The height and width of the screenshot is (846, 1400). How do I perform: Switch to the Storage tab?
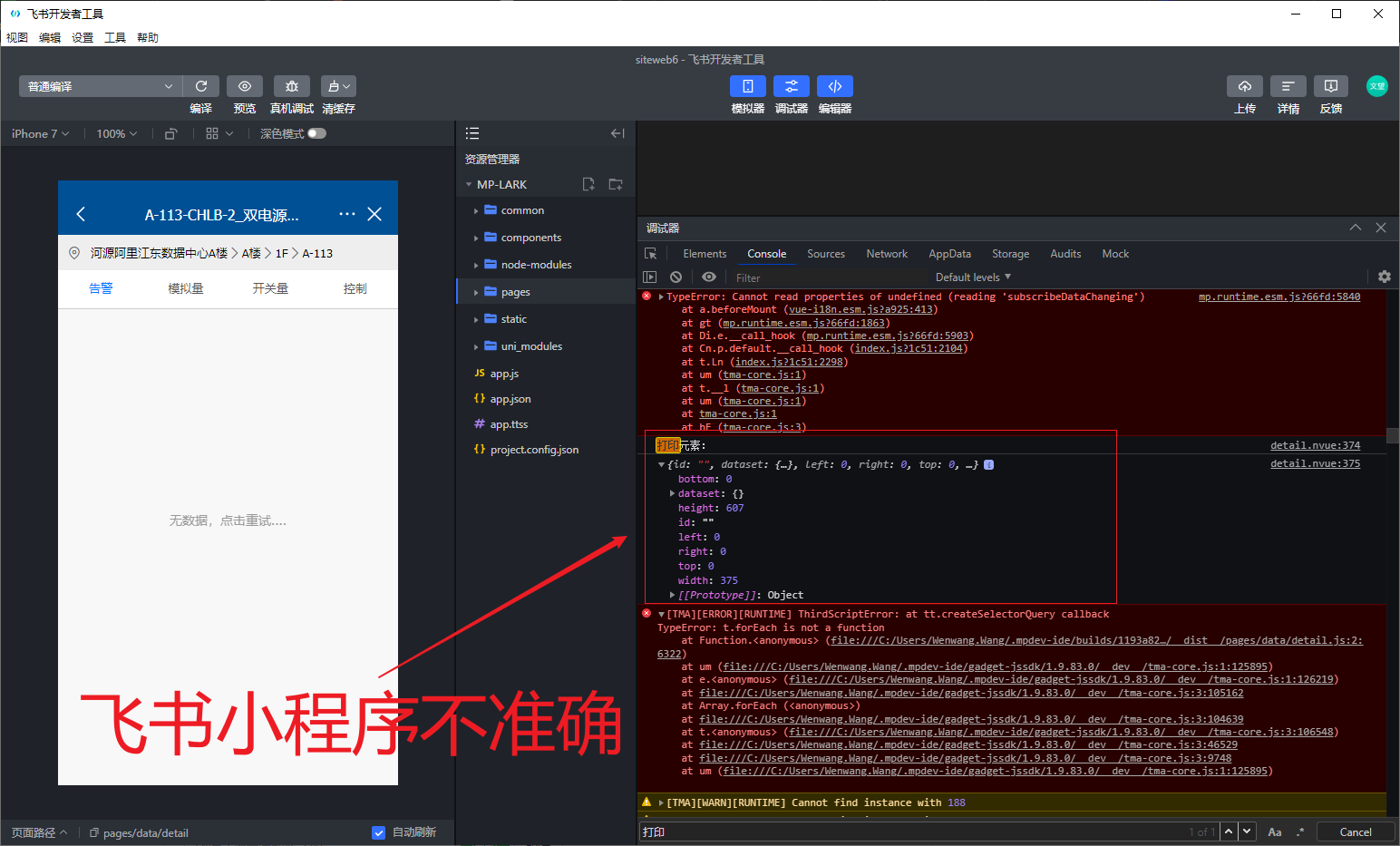coord(1010,254)
